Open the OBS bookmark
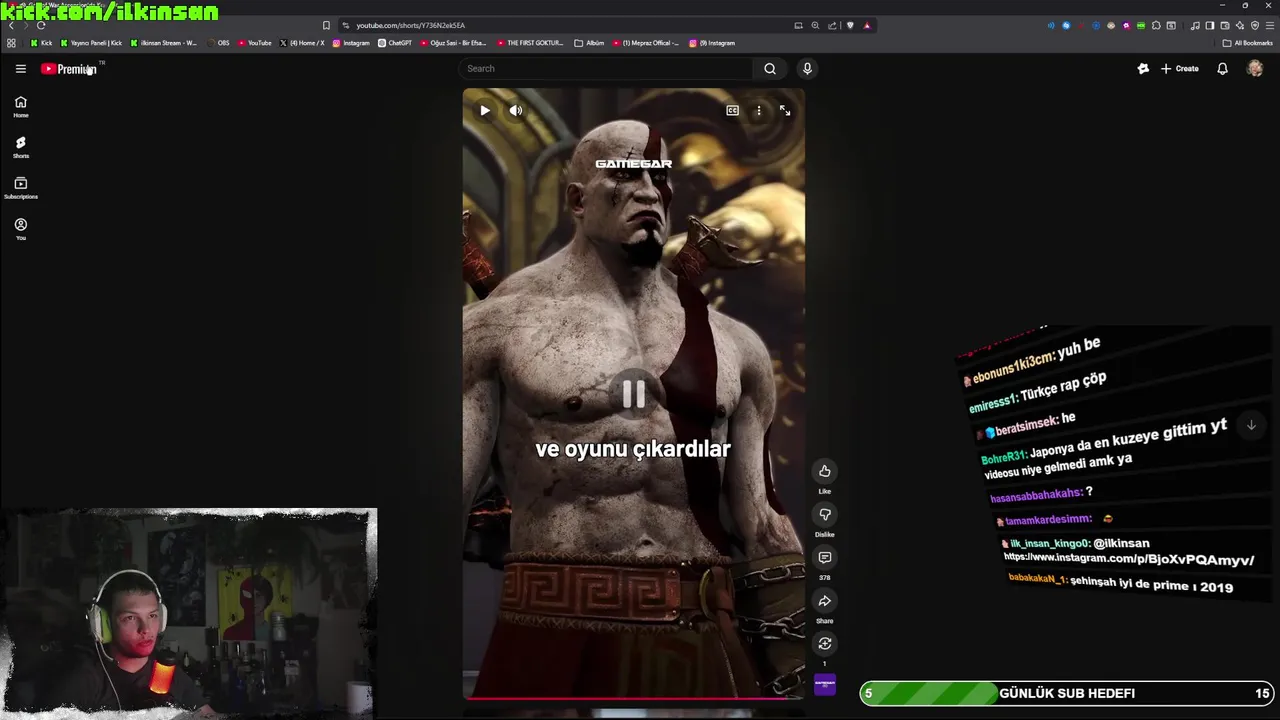The image size is (1280, 720). tap(218, 43)
